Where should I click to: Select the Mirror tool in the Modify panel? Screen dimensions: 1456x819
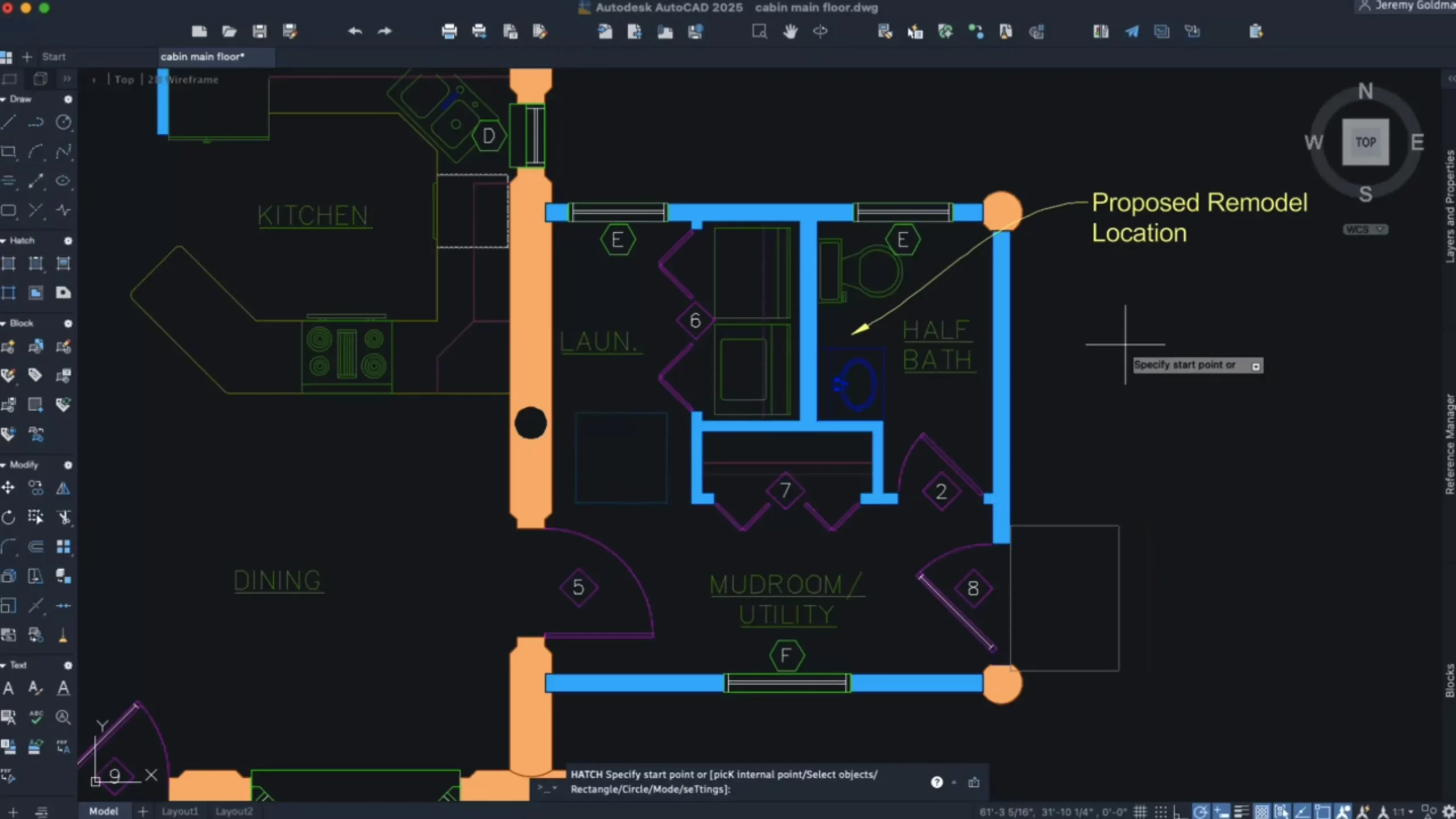point(63,488)
